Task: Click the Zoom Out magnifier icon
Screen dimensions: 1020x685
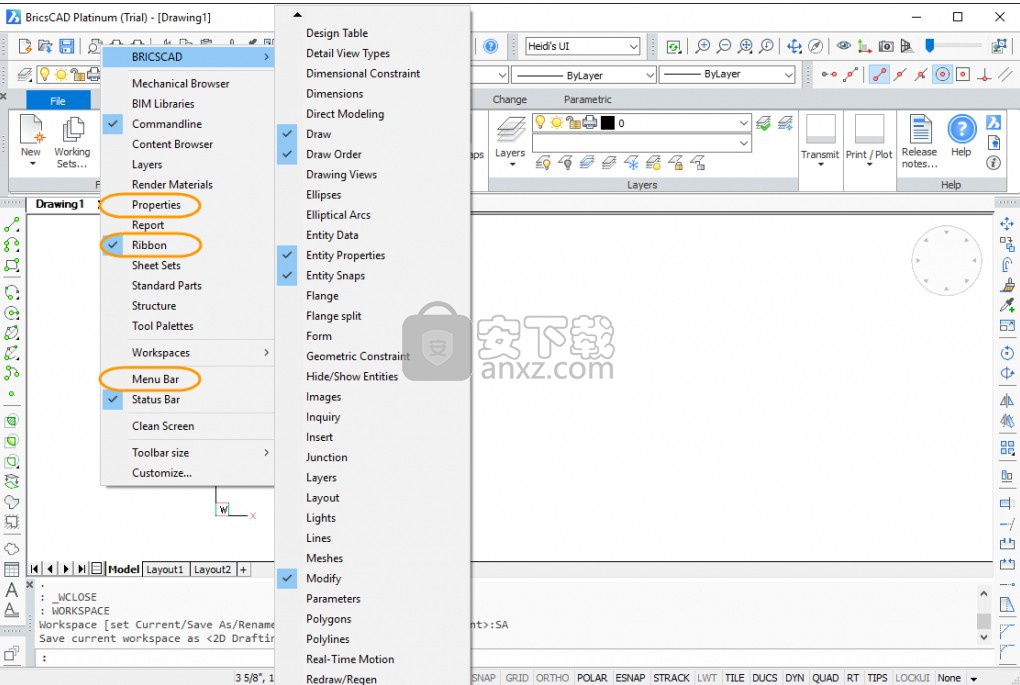Action: tap(723, 46)
